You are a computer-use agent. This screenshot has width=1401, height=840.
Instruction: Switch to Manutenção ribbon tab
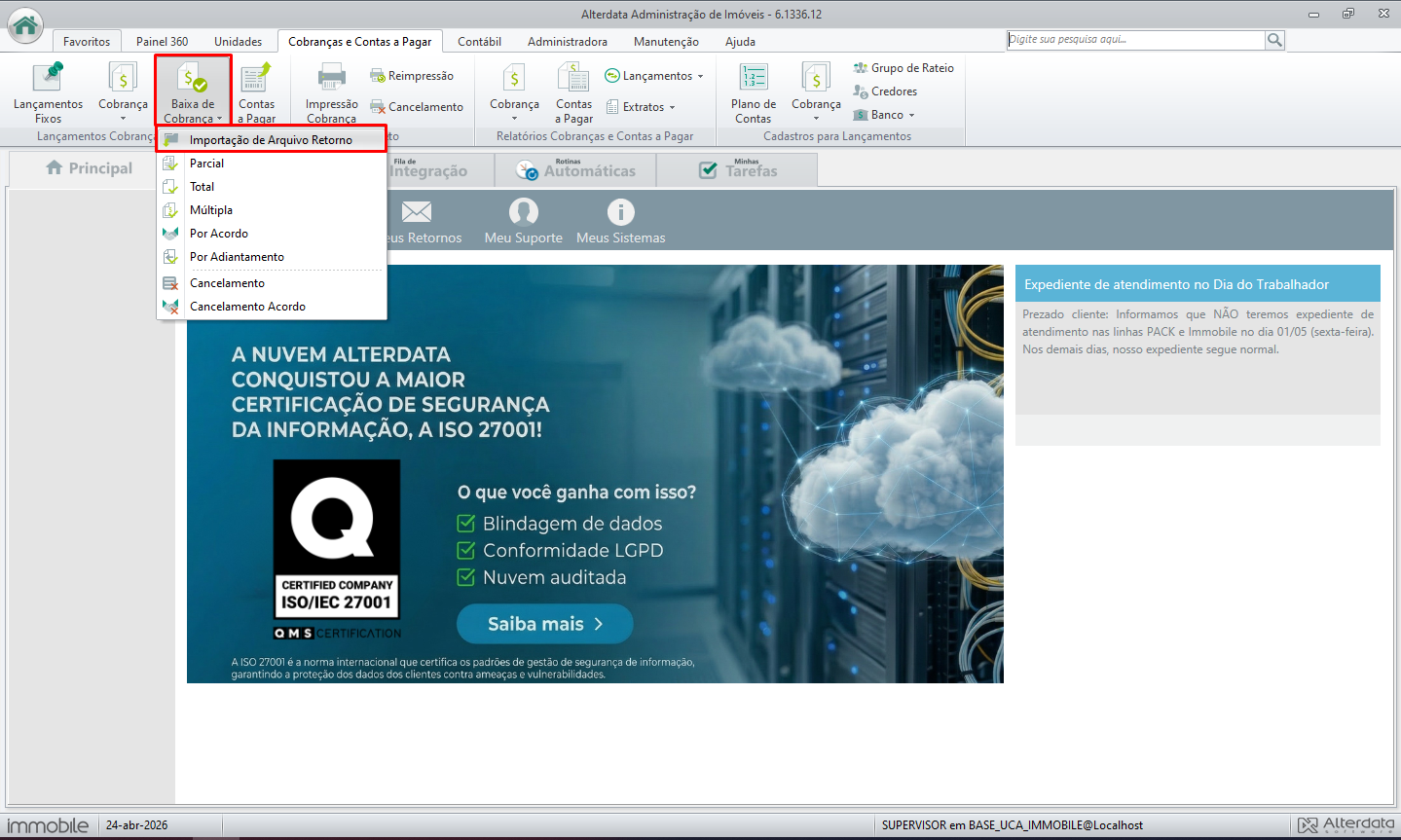(x=666, y=42)
